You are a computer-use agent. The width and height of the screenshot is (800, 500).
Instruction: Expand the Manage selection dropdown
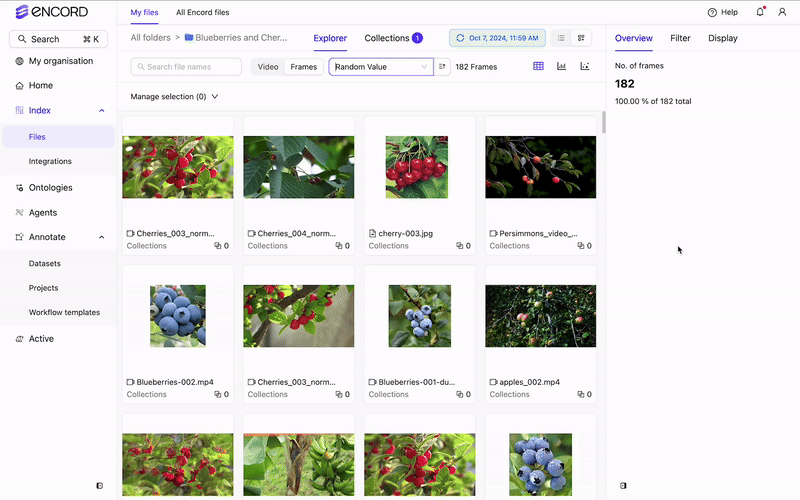coord(174,96)
